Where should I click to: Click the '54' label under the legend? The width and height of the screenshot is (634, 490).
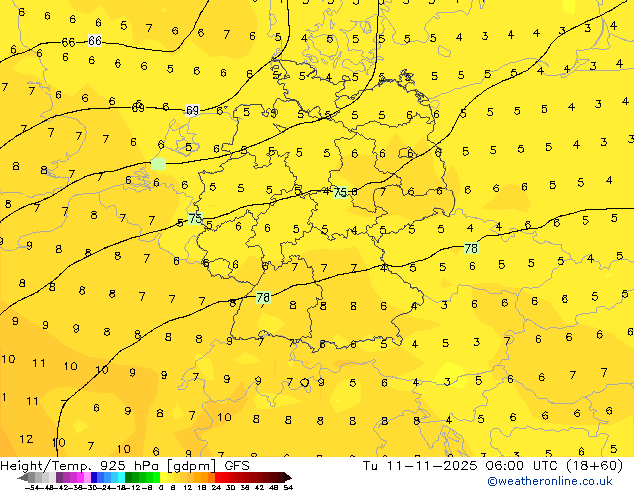pyautogui.click(x=288, y=487)
